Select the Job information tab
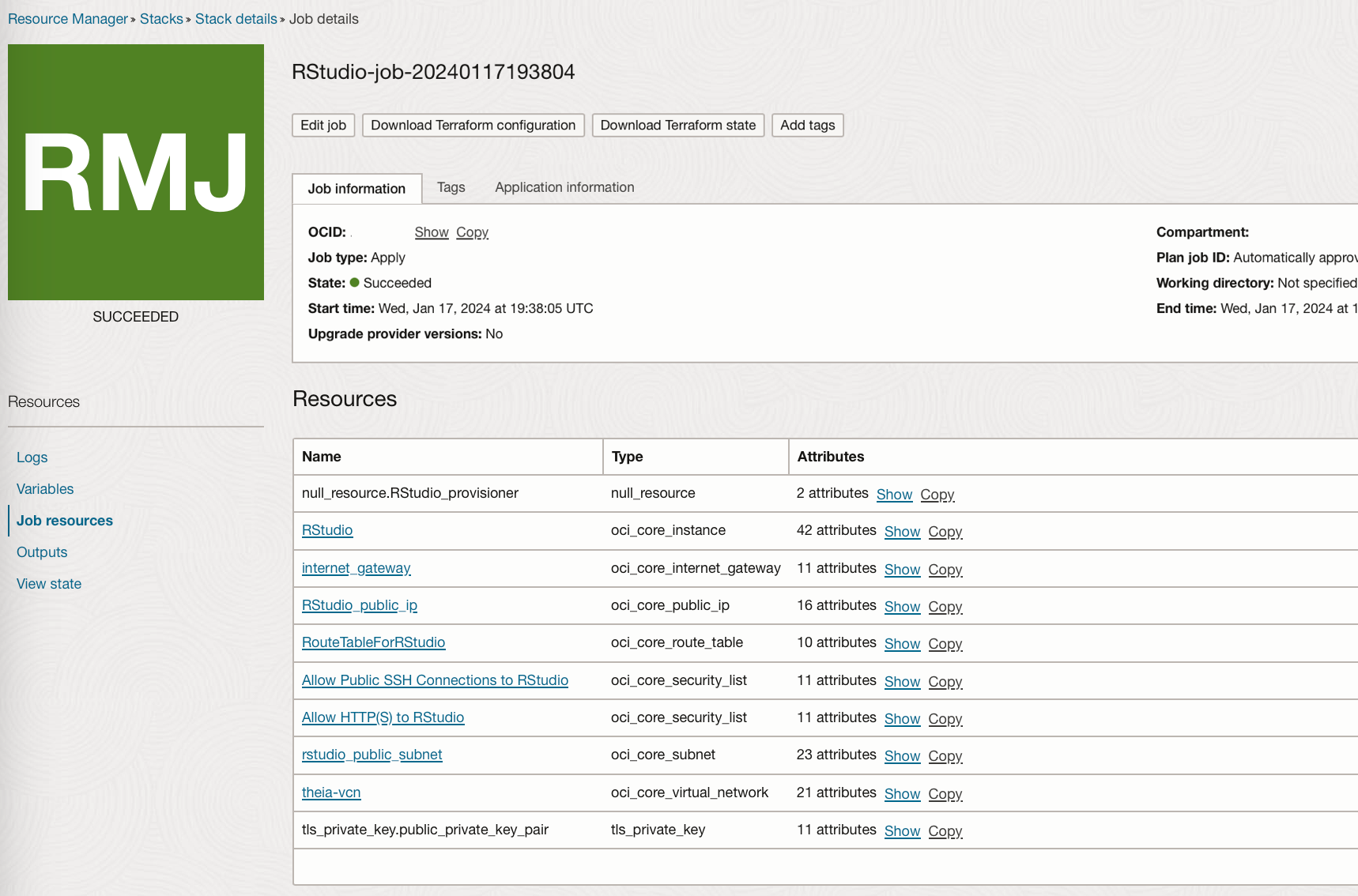This screenshot has width=1358, height=896. tap(356, 189)
